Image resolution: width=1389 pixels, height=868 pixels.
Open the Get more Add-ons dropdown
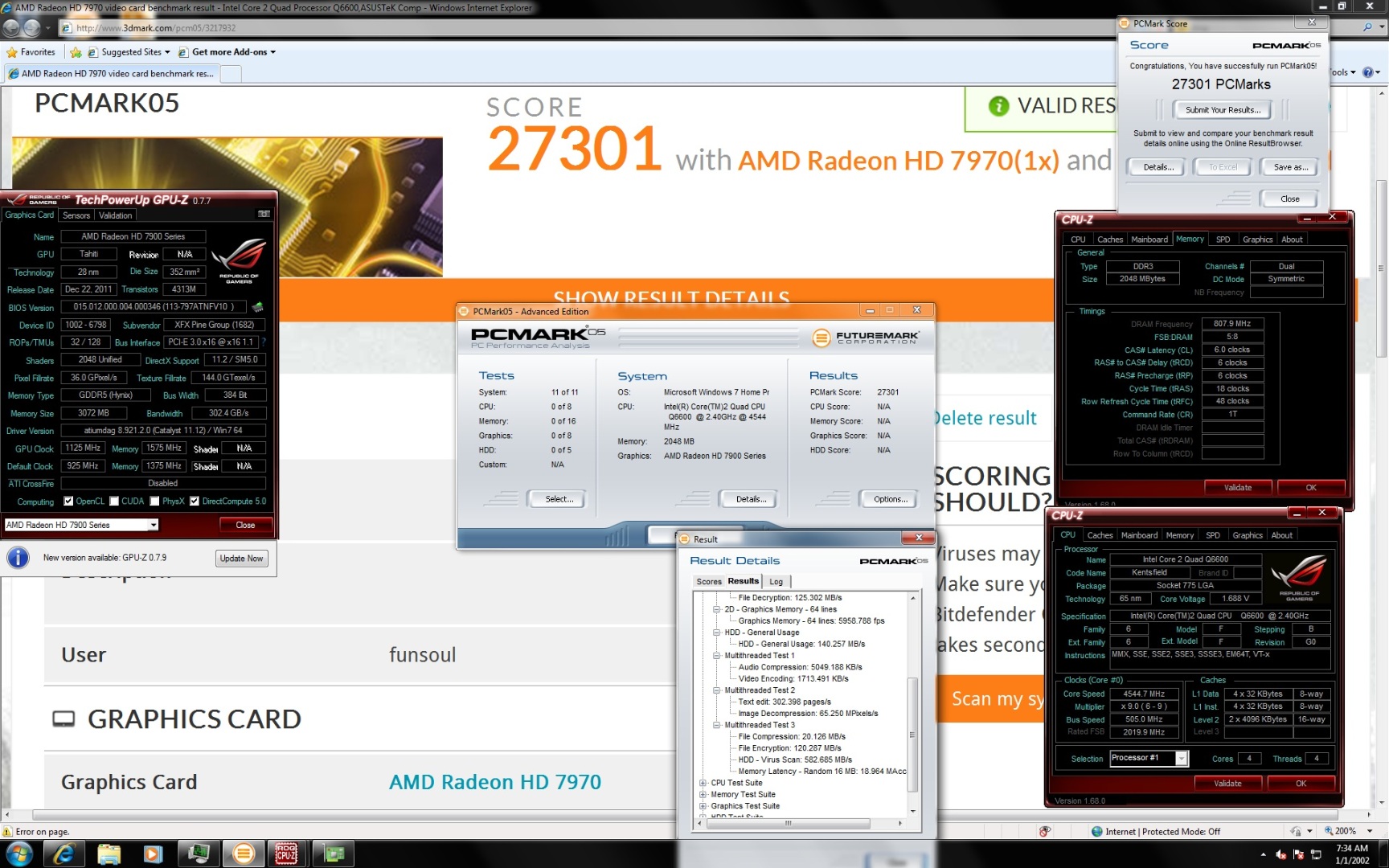[x=272, y=52]
